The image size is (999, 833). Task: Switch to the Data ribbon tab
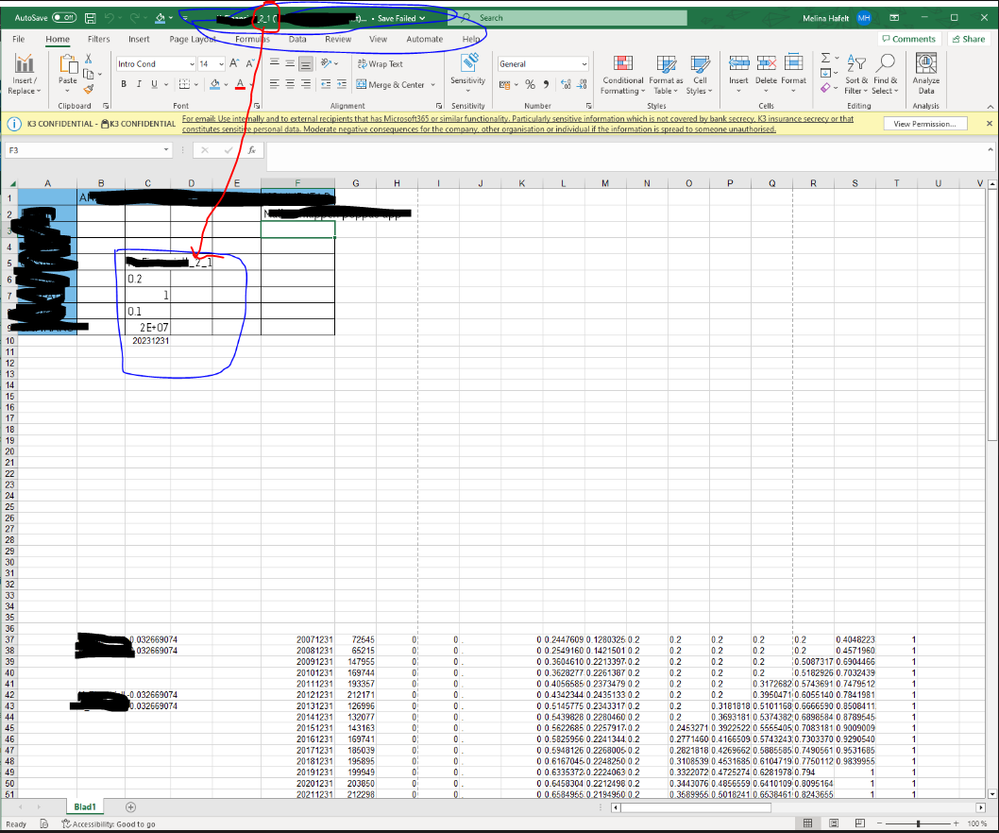(x=298, y=40)
